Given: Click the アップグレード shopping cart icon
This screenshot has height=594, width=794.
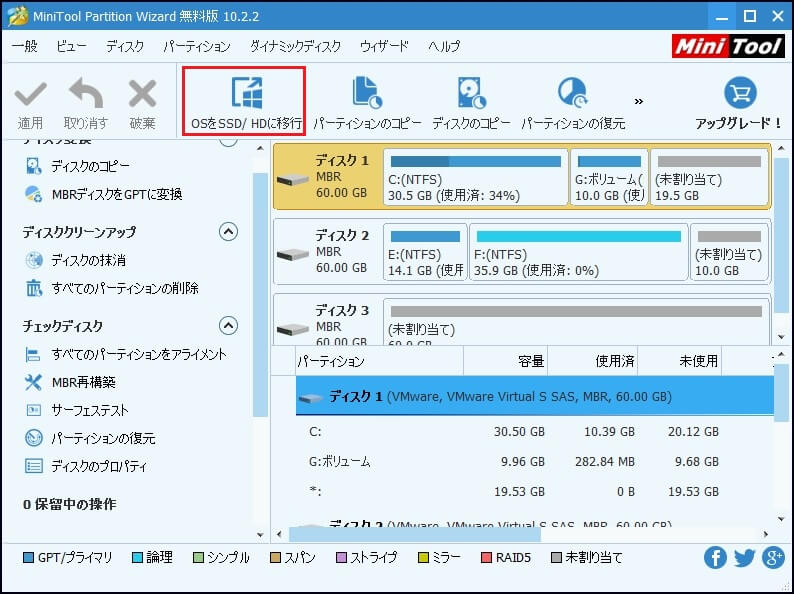Looking at the screenshot, I should (740, 93).
